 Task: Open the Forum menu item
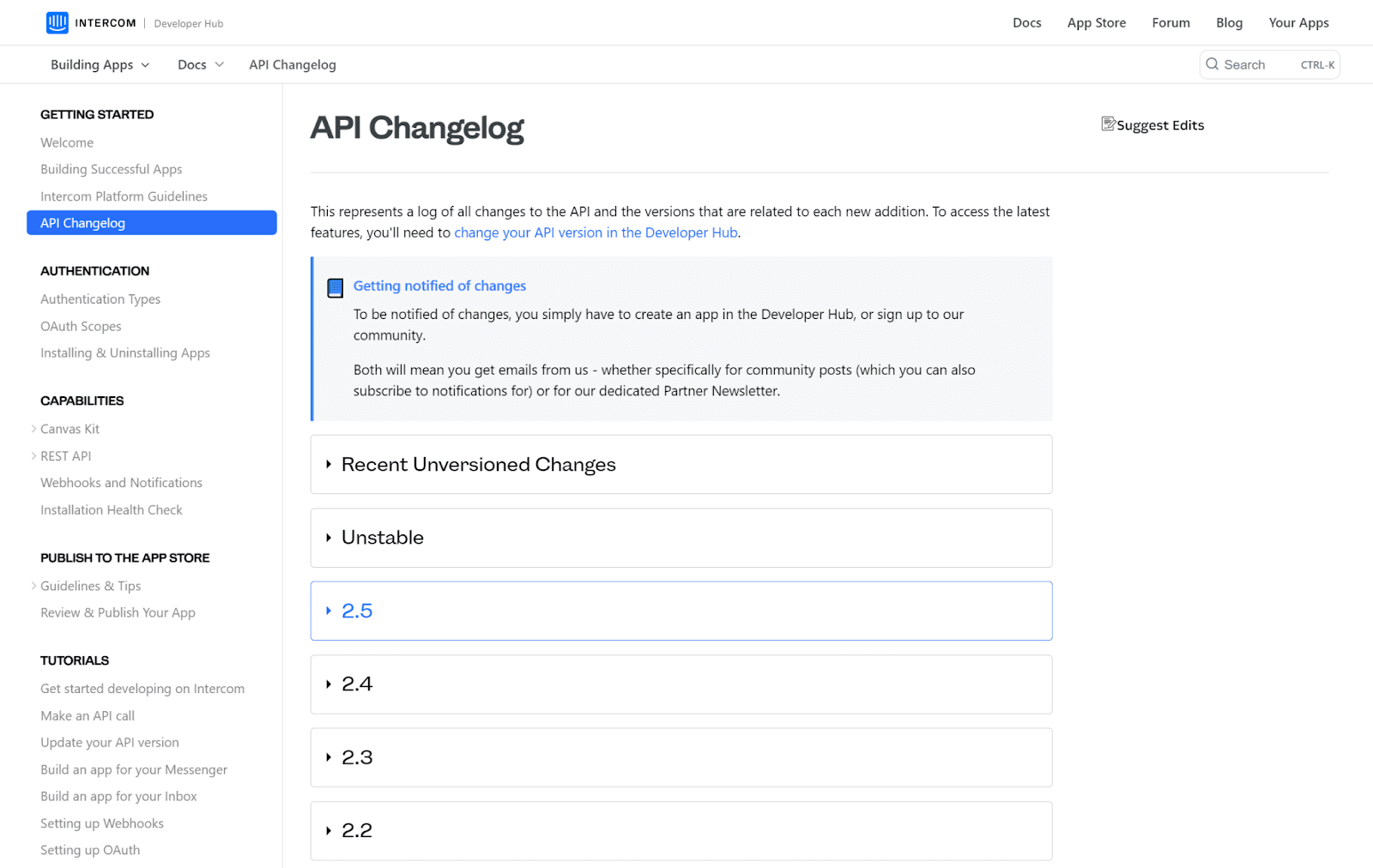[x=1170, y=22]
